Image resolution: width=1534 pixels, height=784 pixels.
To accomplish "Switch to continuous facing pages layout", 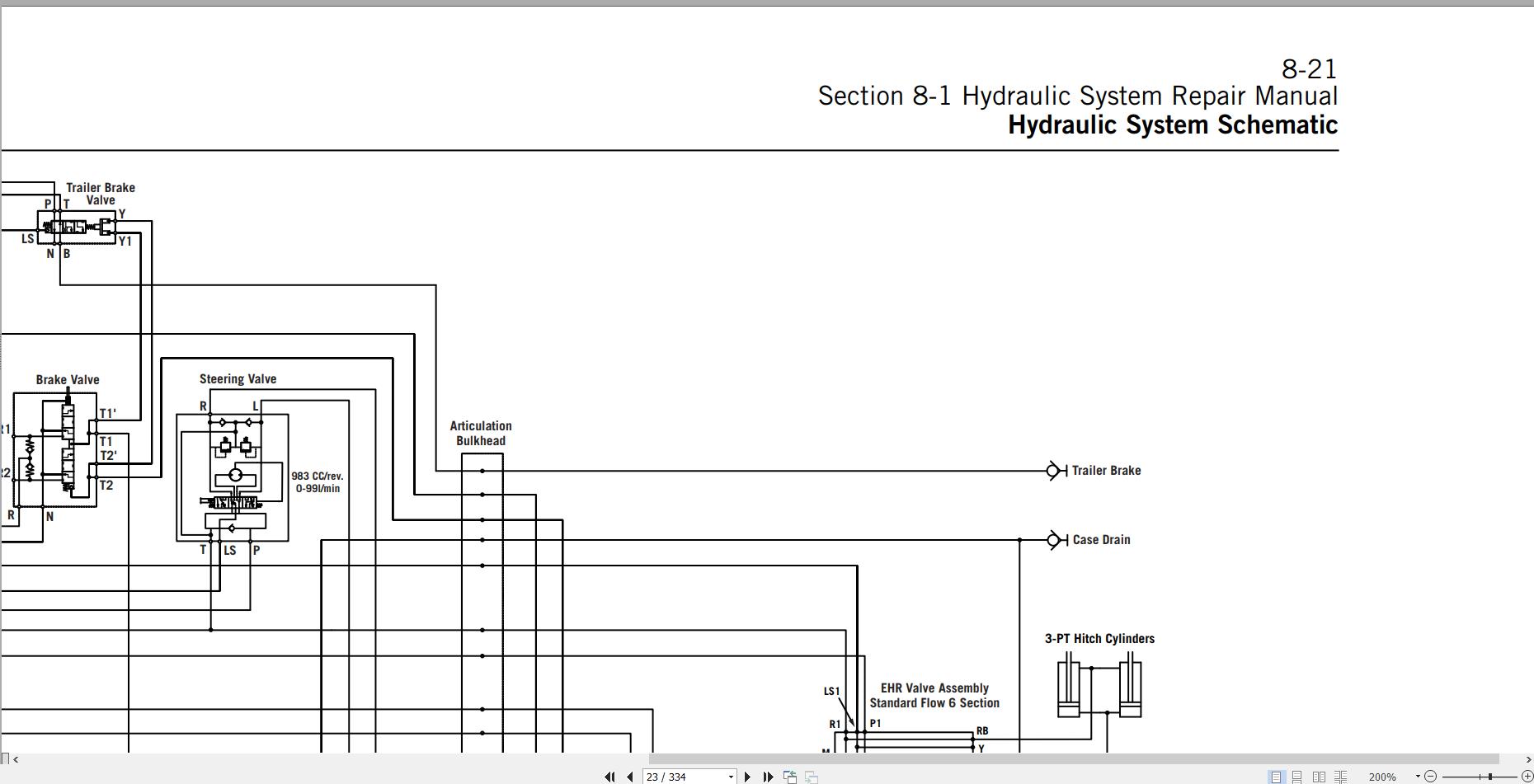I will click(1340, 777).
